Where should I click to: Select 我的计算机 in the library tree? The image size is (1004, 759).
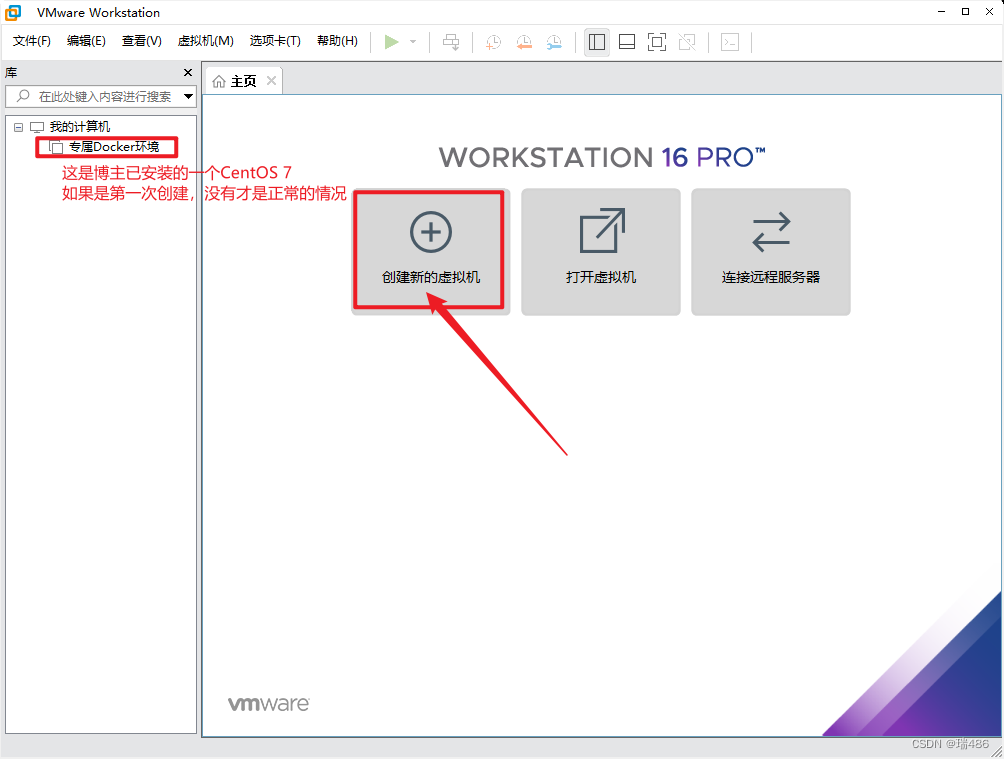[79, 127]
